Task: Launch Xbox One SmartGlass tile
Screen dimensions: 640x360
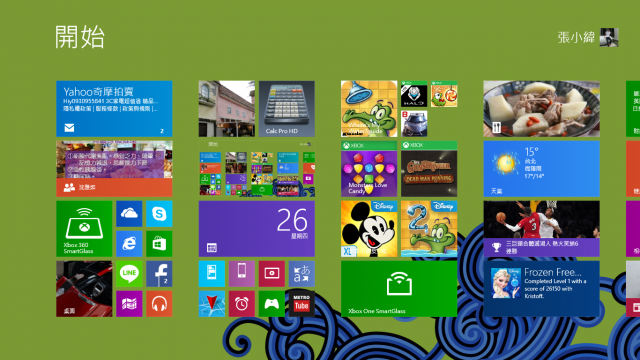Action: coord(399,289)
